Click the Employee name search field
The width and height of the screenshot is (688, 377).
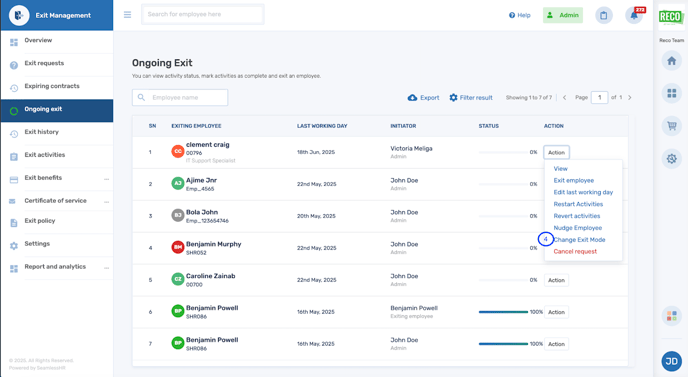pos(180,97)
